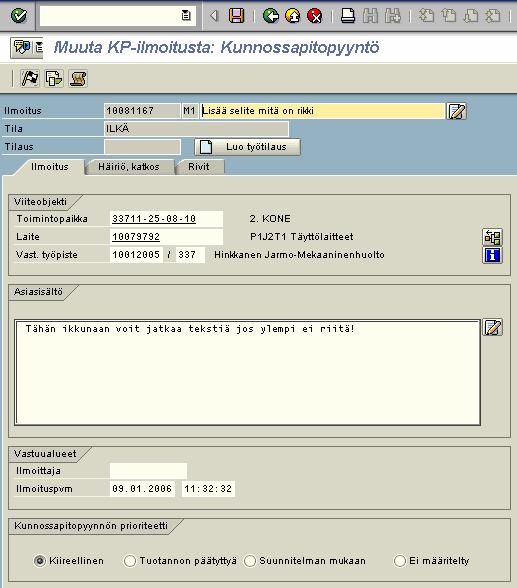Image resolution: width=517 pixels, height=588 pixels.
Task: Click the text 'Hinkkanen Jarmo-Mekaaninenhuolto'
Action: pyautogui.click(x=299, y=255)
